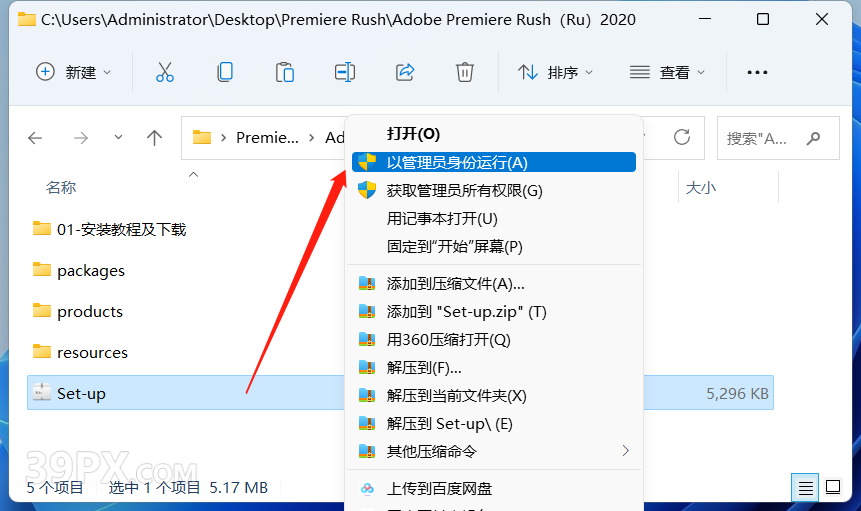Screen dimensions: 861x511
Task: Expand the recent locations chevron
Action: tap(118, 137)
